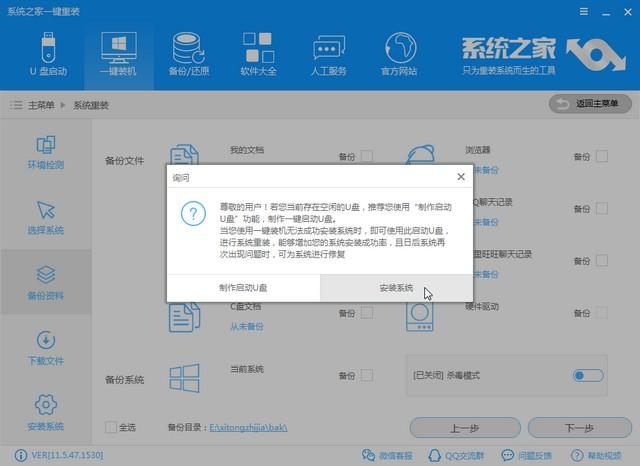This screenshot has height=466, width=640.
Task: Check backup box for 硬件驱动
Action: [x=602, y=313]
